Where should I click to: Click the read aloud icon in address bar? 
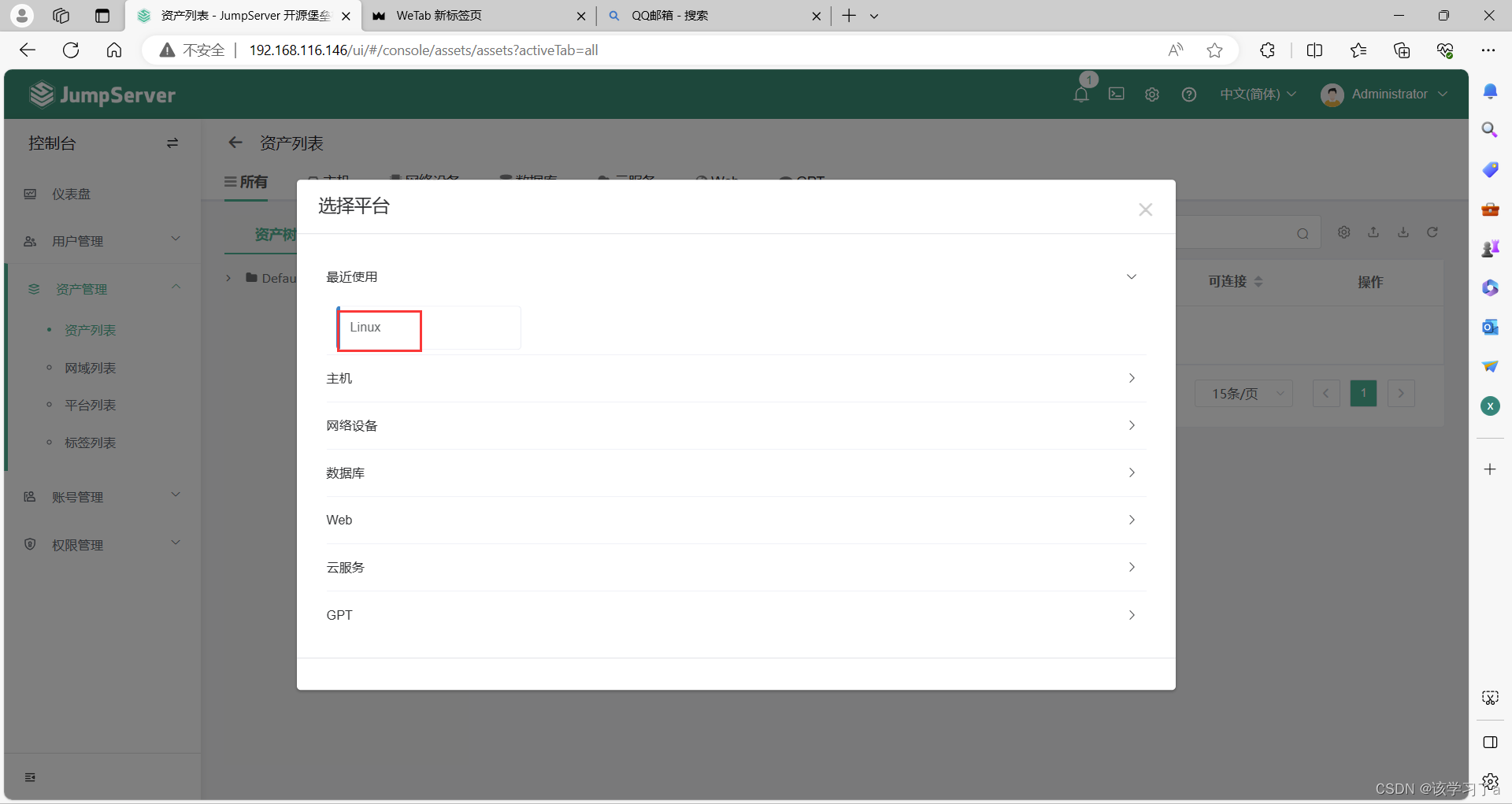tap(1176, 50)
